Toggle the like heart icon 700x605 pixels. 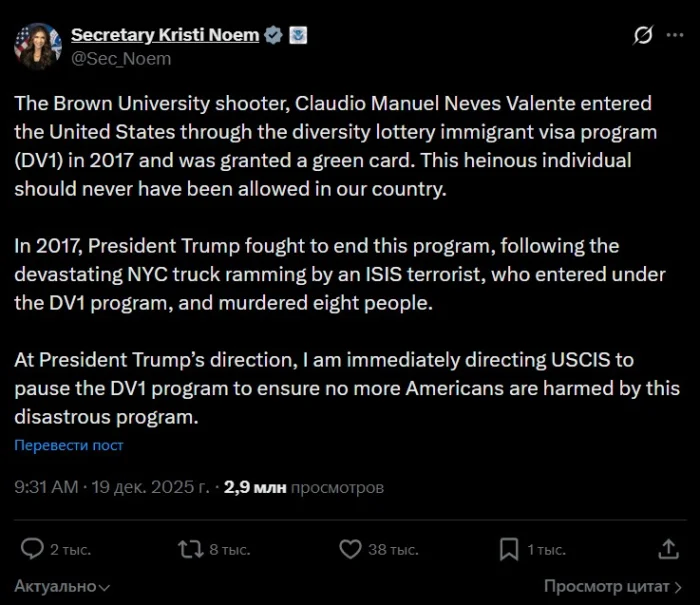point(349,548)
